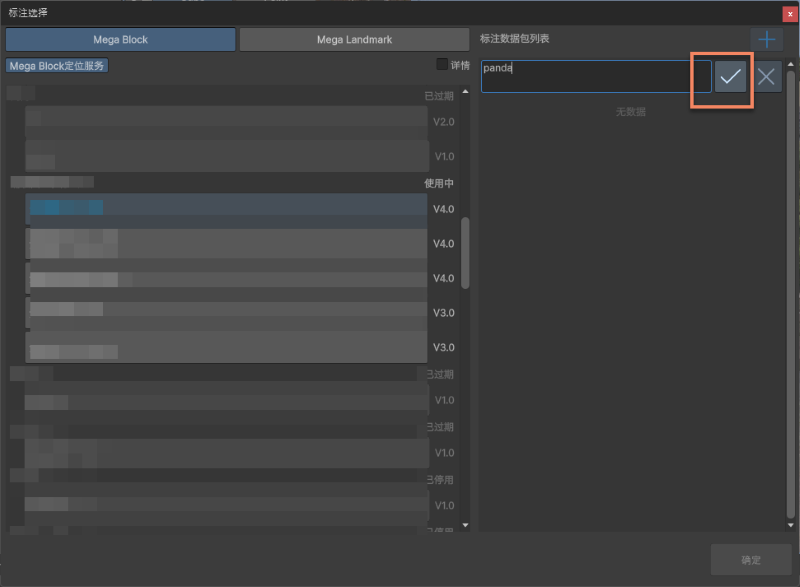The height and width of the screenshot is (587, 800).
Task: Close the 标注选择 dialog
Action: coord(789,11)
